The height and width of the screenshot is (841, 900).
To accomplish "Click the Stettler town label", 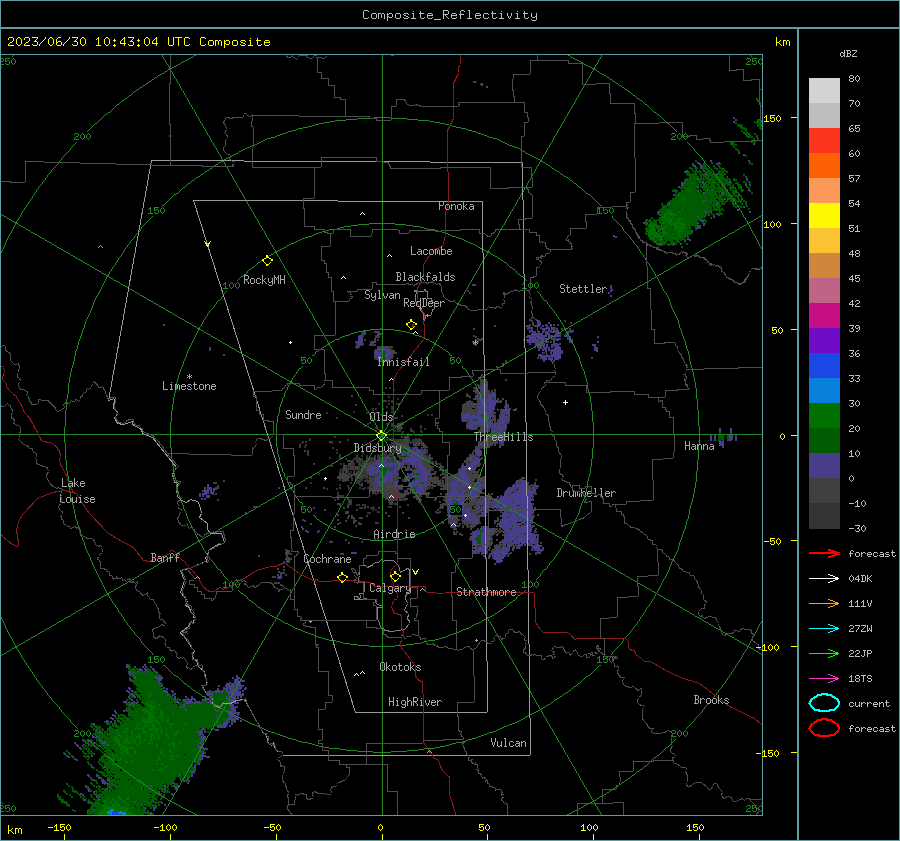I will point(583,289).
